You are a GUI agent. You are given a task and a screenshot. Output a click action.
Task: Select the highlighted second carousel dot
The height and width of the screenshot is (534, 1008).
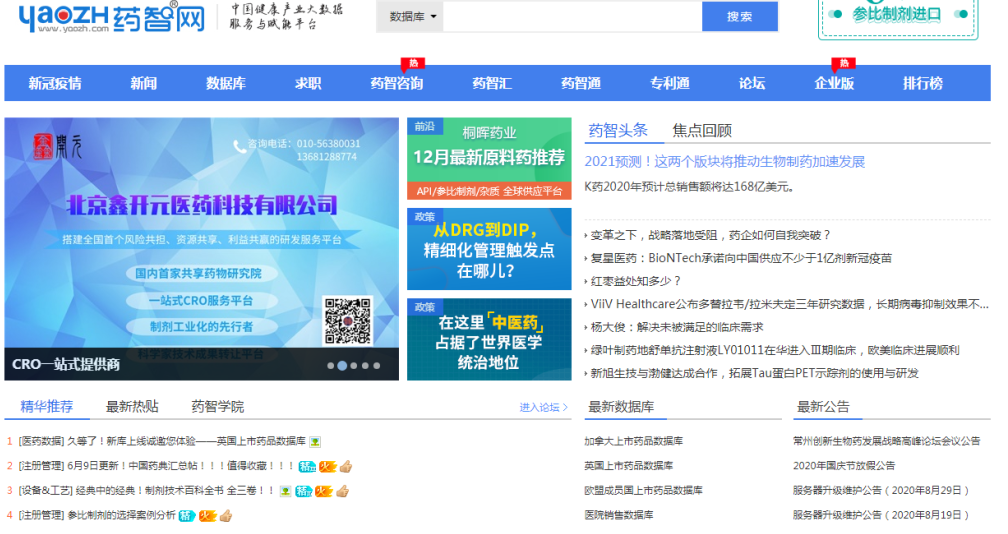point(342,366)
